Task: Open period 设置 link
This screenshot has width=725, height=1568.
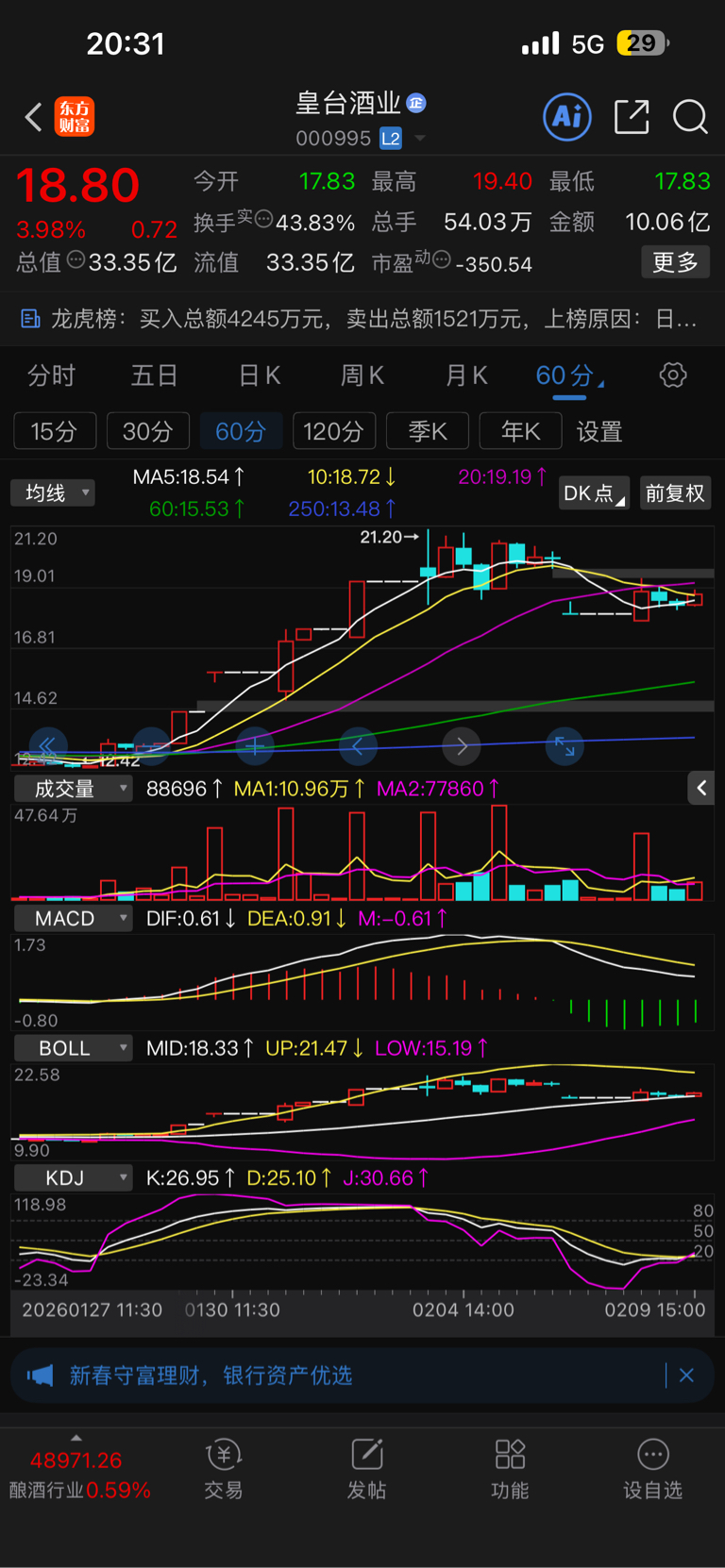Action: coord(599,431)
